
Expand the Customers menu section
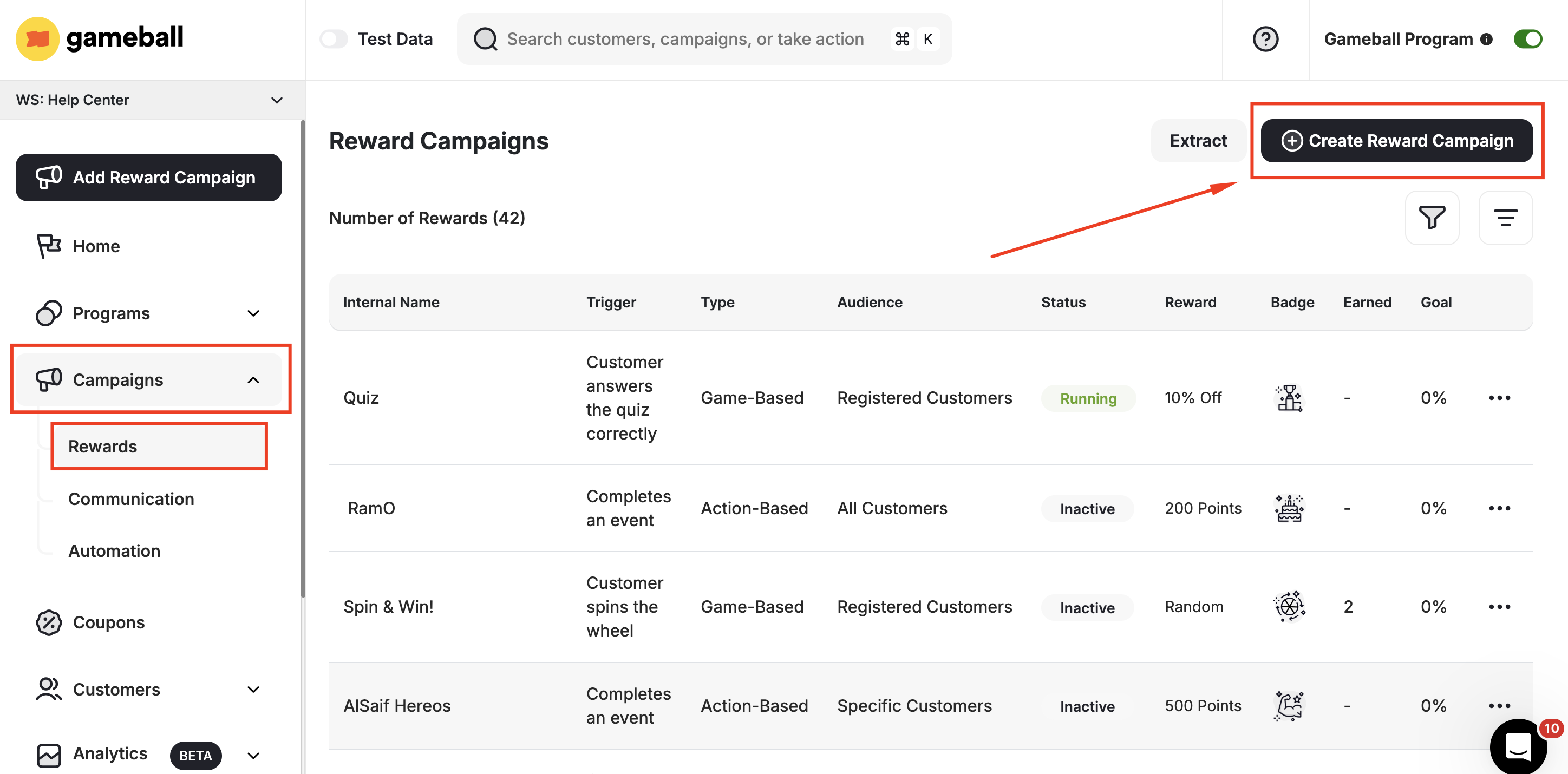tap(253, 690)
